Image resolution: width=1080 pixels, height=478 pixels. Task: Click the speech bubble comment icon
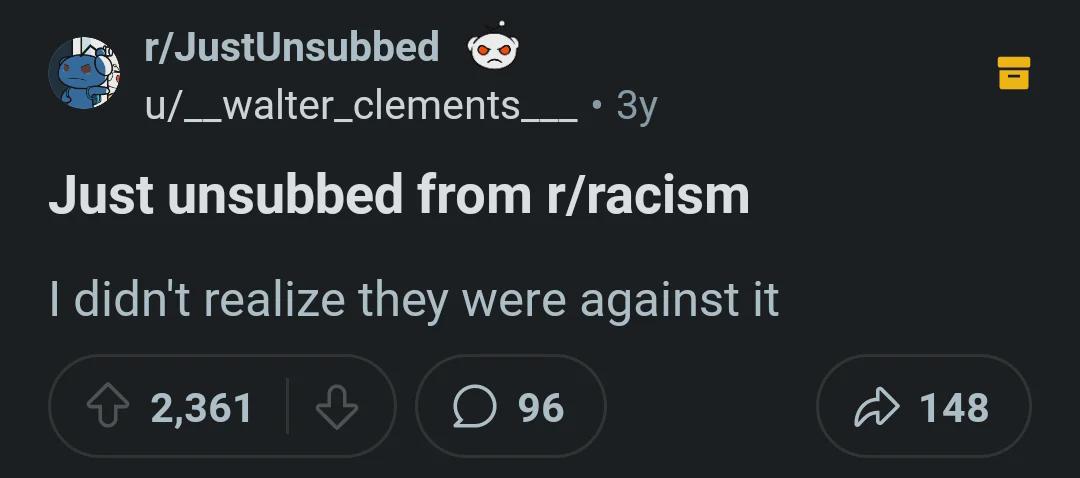click(x=475, y=407)
